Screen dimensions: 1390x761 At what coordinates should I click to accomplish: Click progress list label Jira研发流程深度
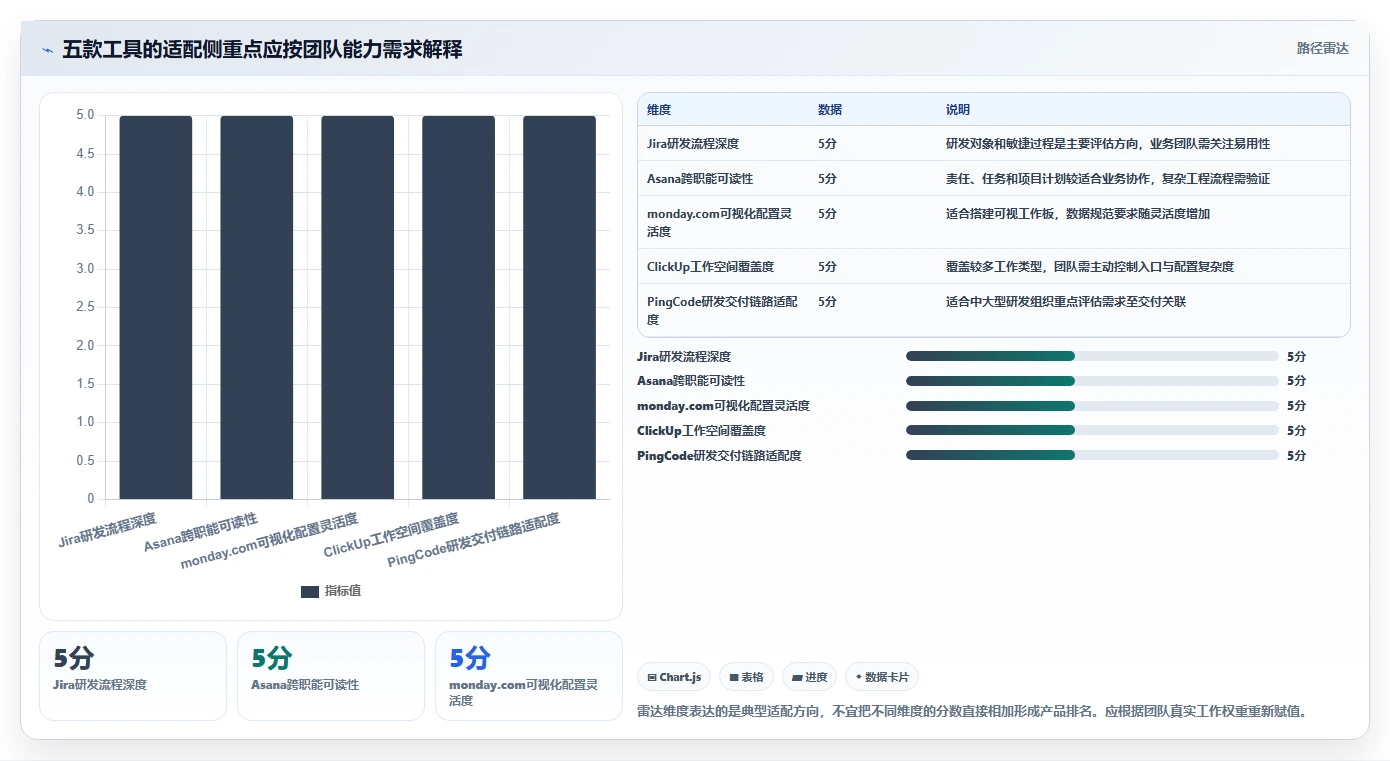[x=684, y=356]
